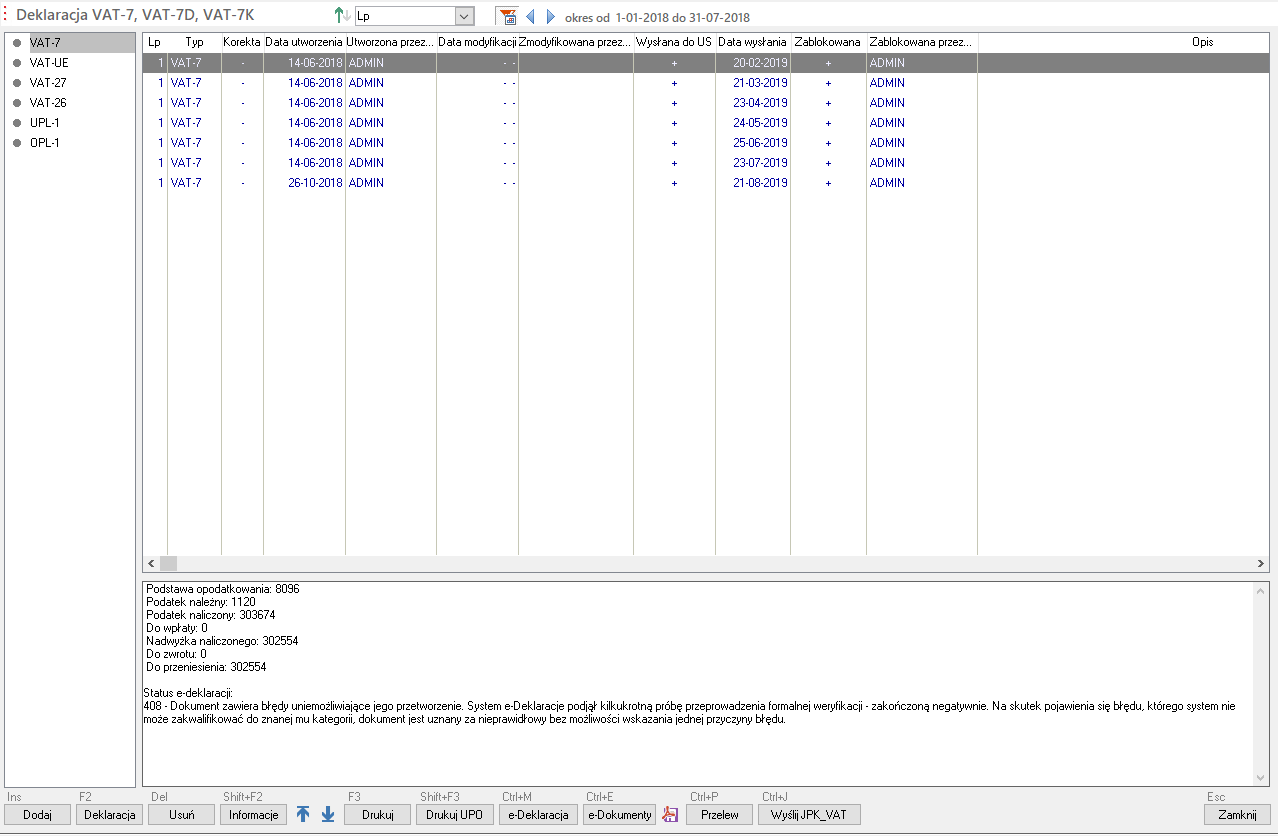
Task: Click the sort order arrows icon
Action: 342,17
